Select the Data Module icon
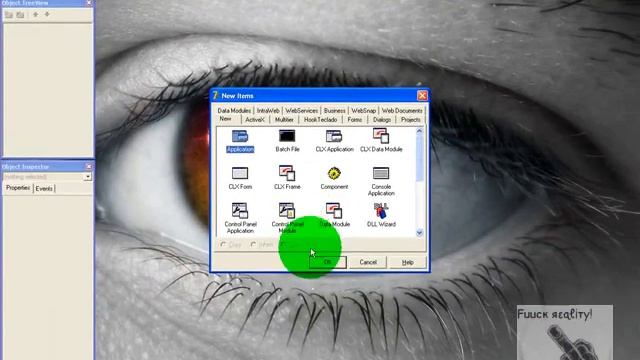 [x=334, y=211]
